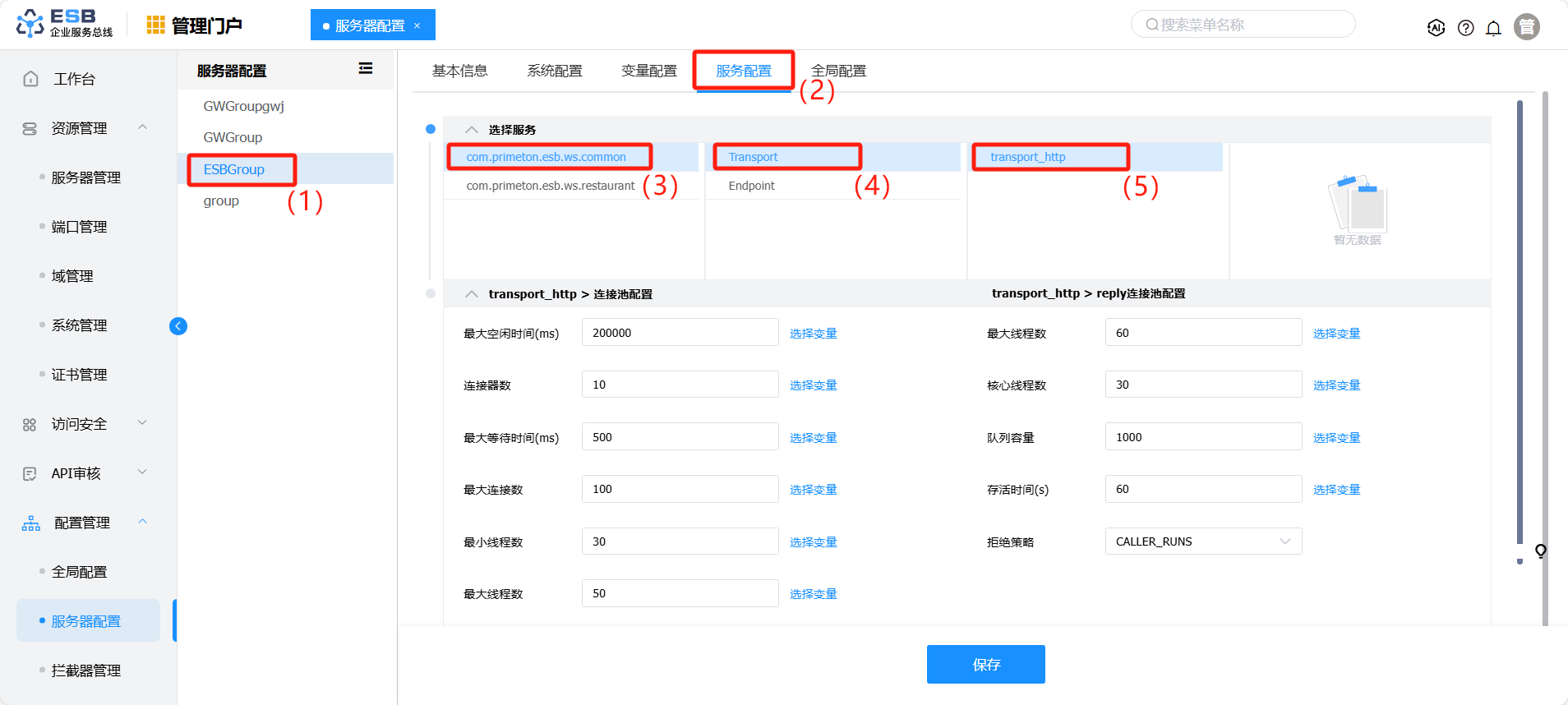Click the workbench home icon
1568x705 pixels.
31,79
